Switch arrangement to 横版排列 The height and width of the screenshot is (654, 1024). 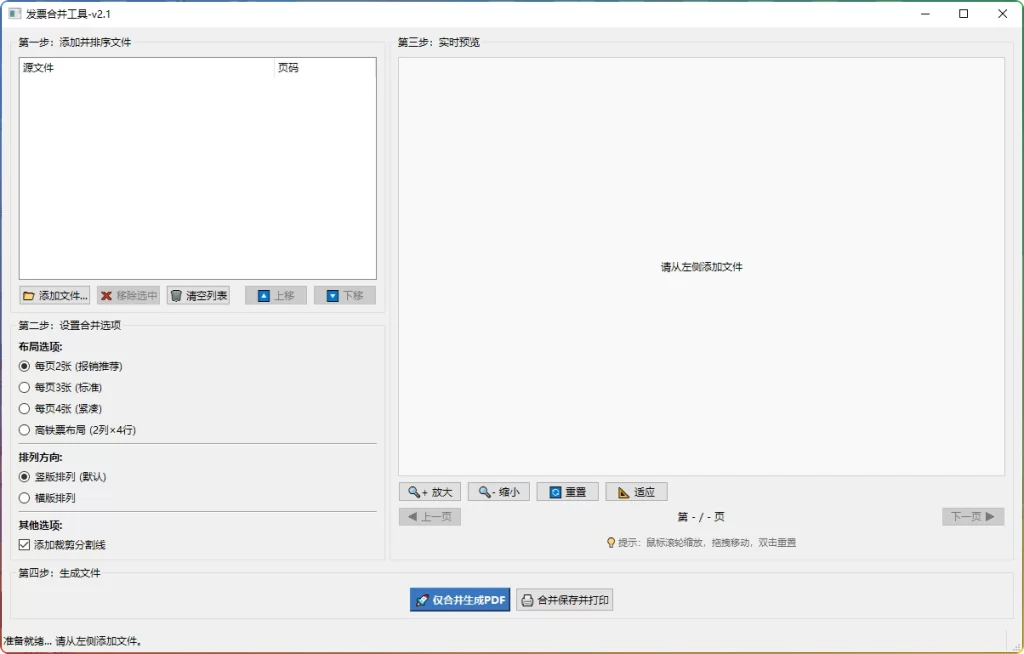(24, 497)
